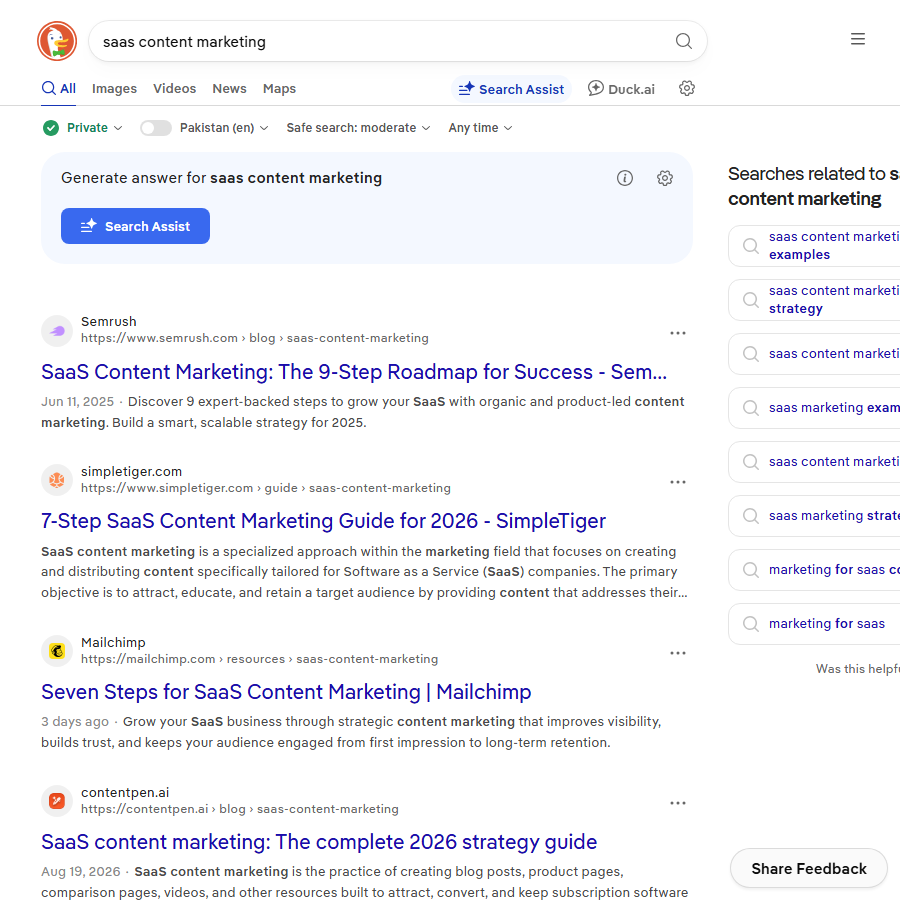
Task: Click the magnifier search icon in search box
Action: (x=683, y=41)
